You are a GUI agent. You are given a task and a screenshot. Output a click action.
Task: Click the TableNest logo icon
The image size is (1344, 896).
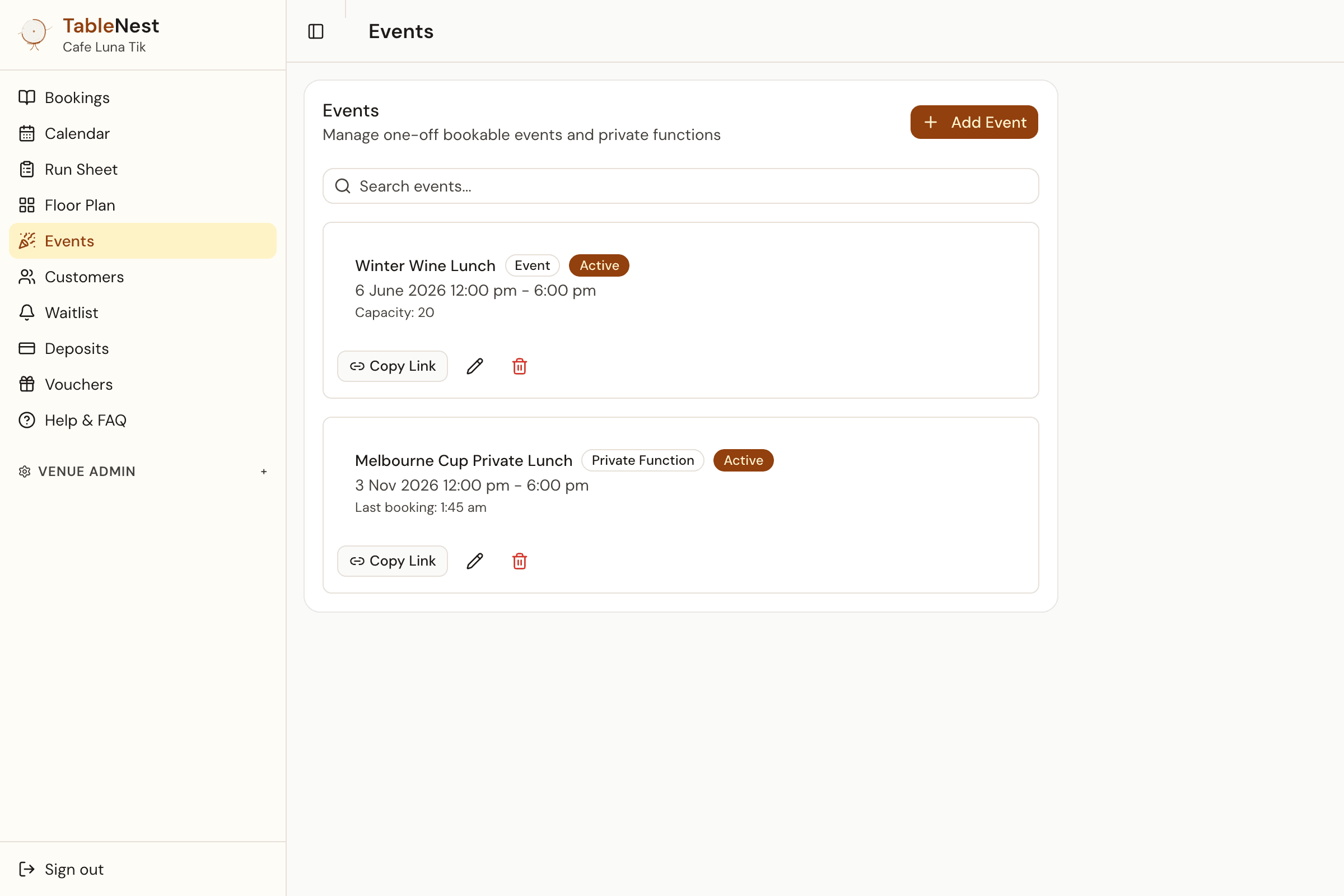(34, 34)
